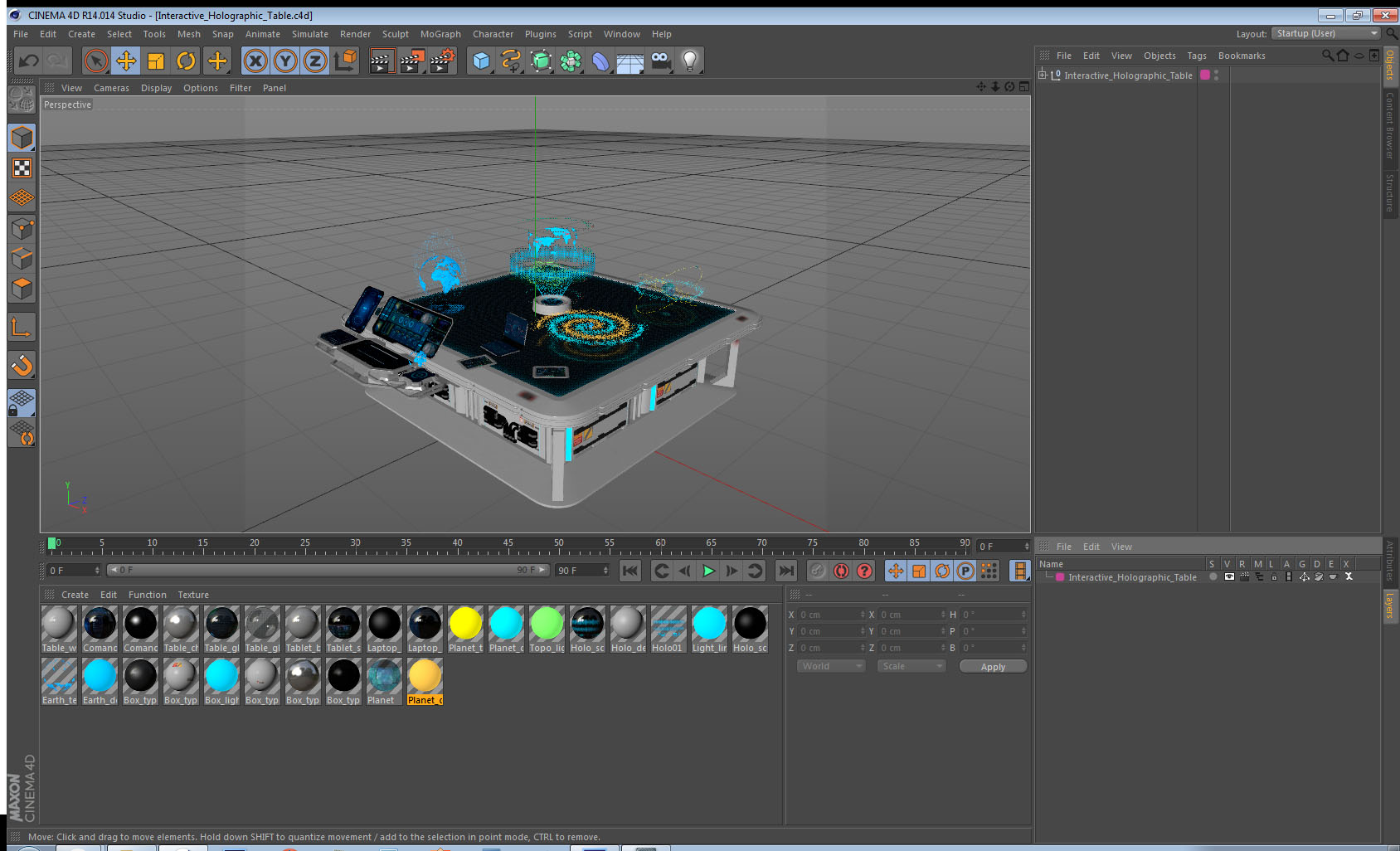
Task: Click search icon in Object Manager
Action: pyautogui.click(x=1328, y=56)
